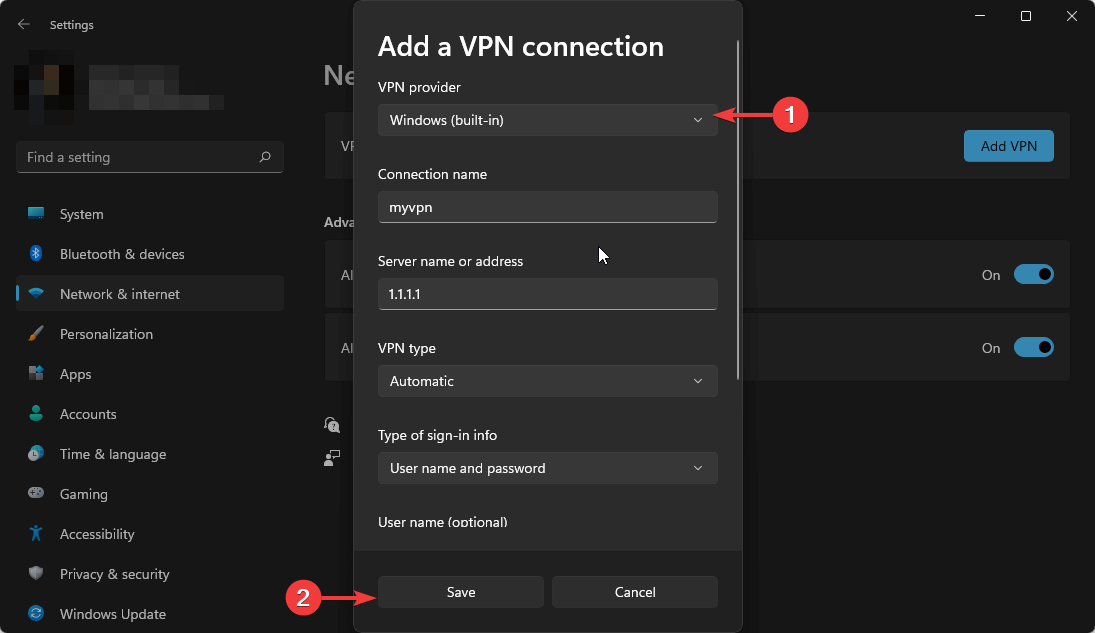Screen dimensions: 1095x633
Task: Open the Type of sign-in info dropdown
Action: tap(548, 468)
